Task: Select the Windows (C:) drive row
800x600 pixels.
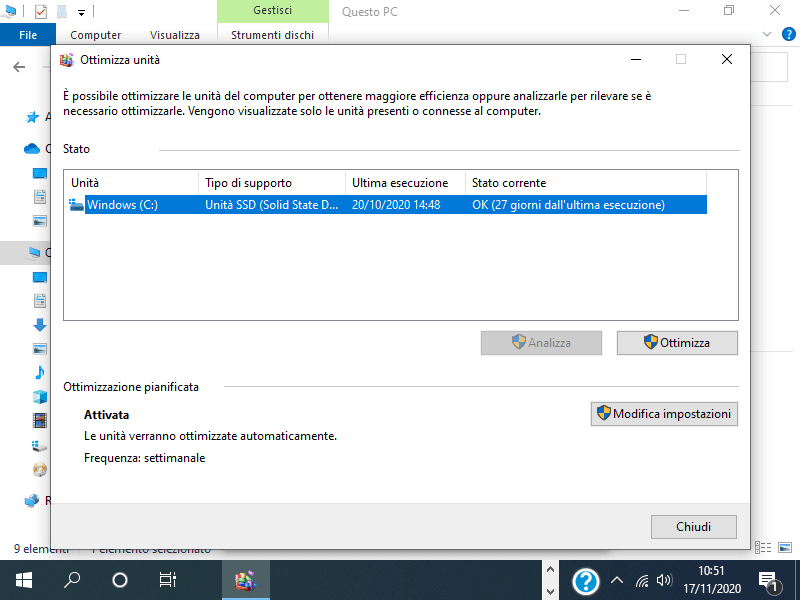Action: (300, 205)
